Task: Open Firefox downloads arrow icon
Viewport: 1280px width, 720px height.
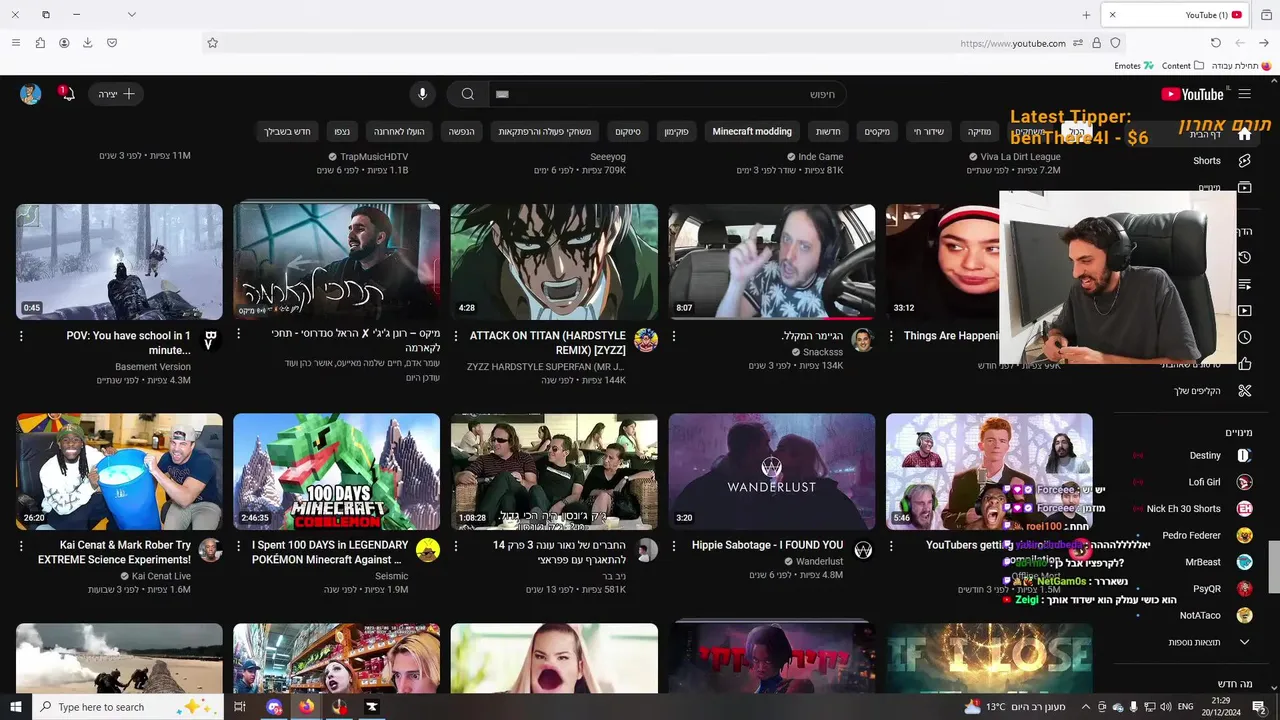Action: pyautogui.click(x=88, y=43)
